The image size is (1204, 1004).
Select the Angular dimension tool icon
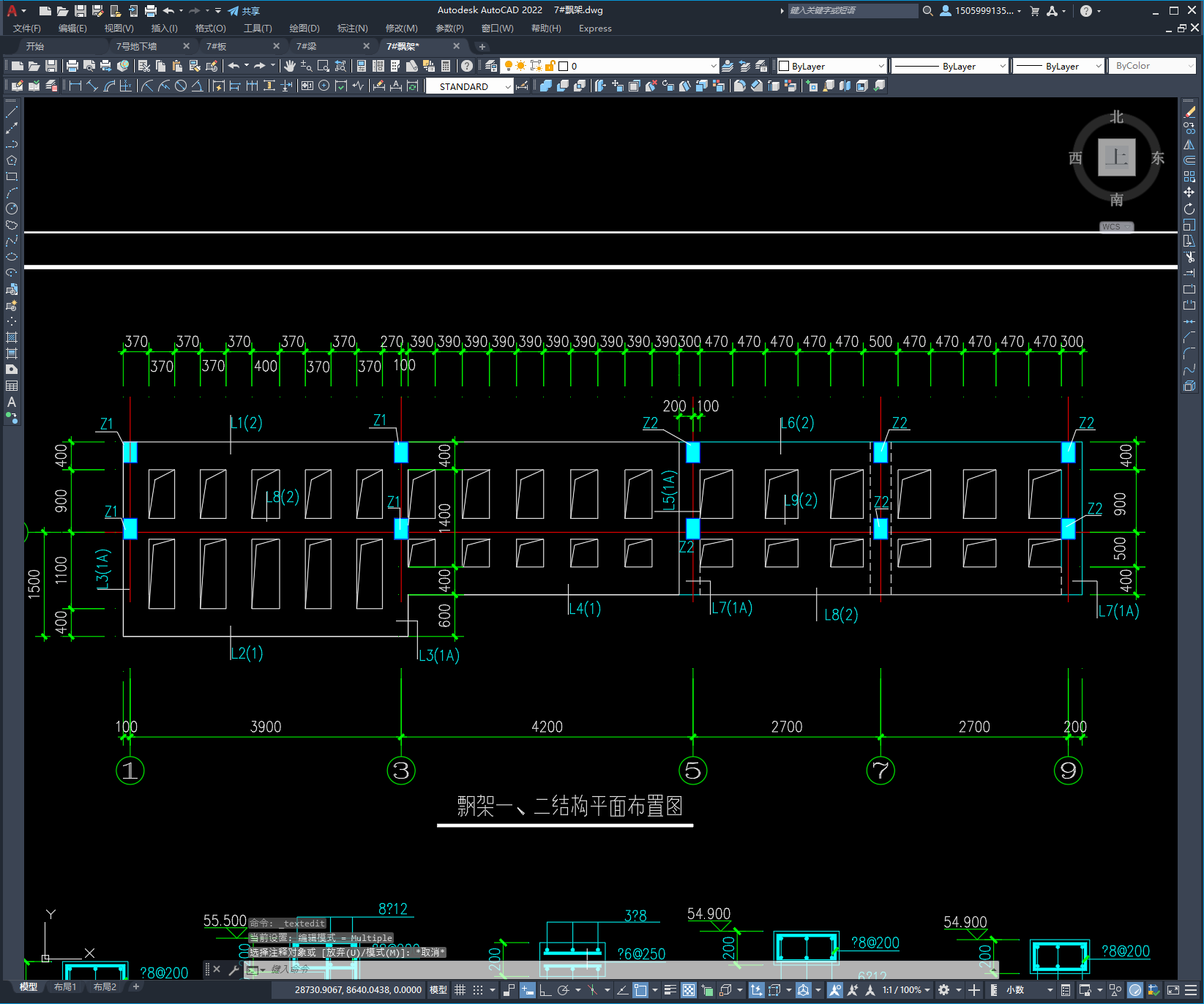click(198, 86)
